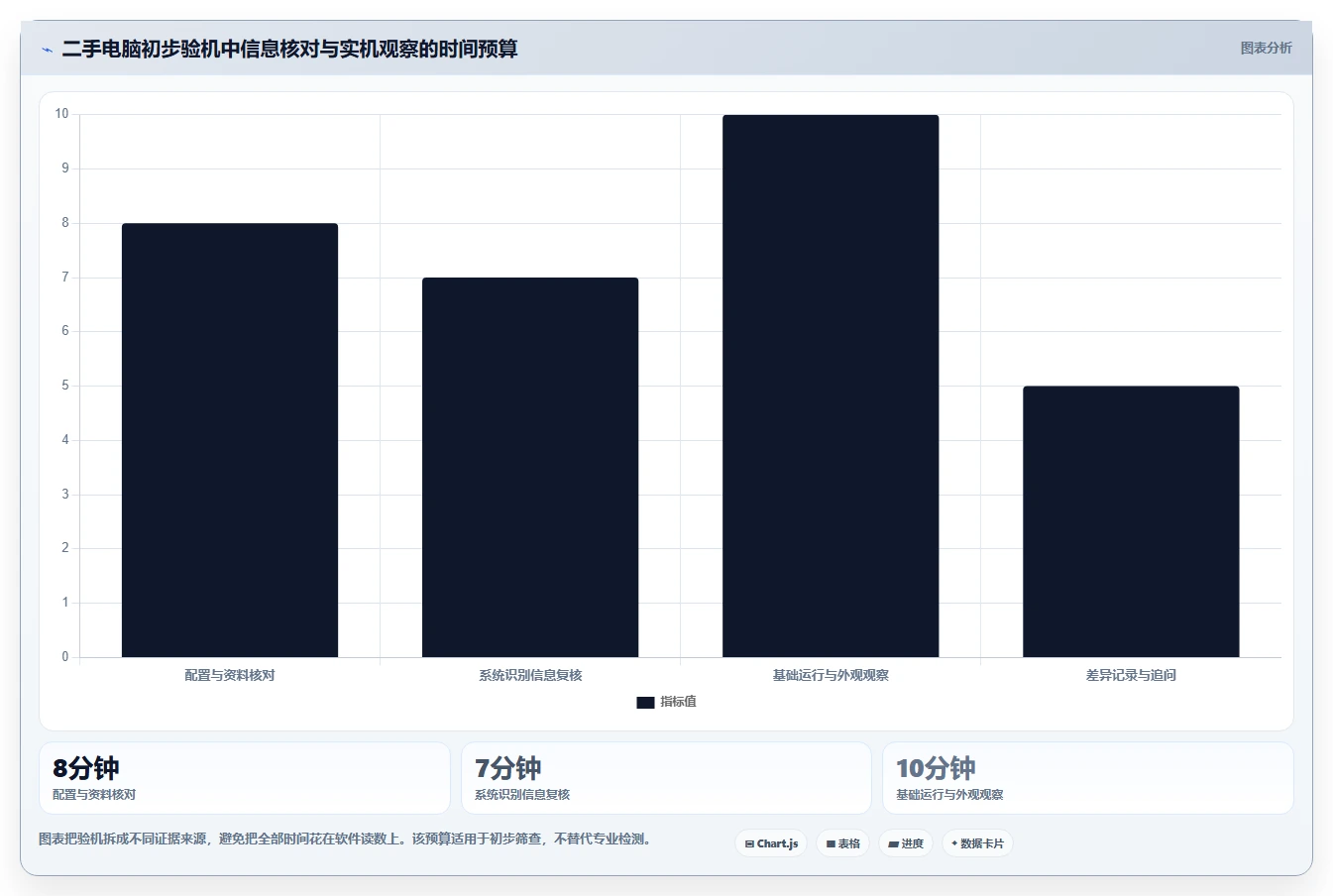Image resolution: width=1333 pixels, height=896 pixels.
Task: Click the y-axis value 8
Action: 65,223
